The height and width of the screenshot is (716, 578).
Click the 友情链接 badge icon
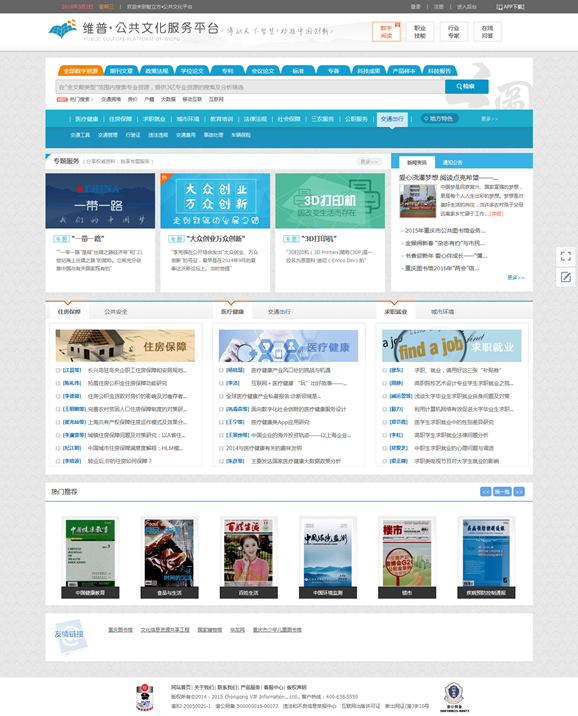pyautogui.click(x=70, y=636)
